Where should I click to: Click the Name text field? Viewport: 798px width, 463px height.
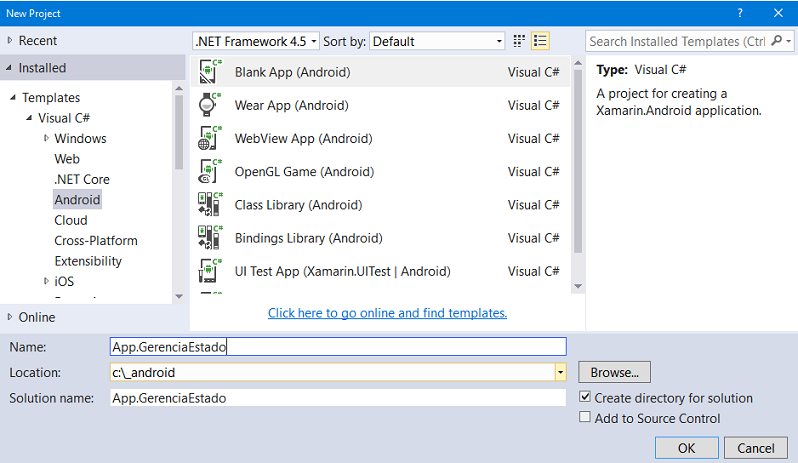338,347
